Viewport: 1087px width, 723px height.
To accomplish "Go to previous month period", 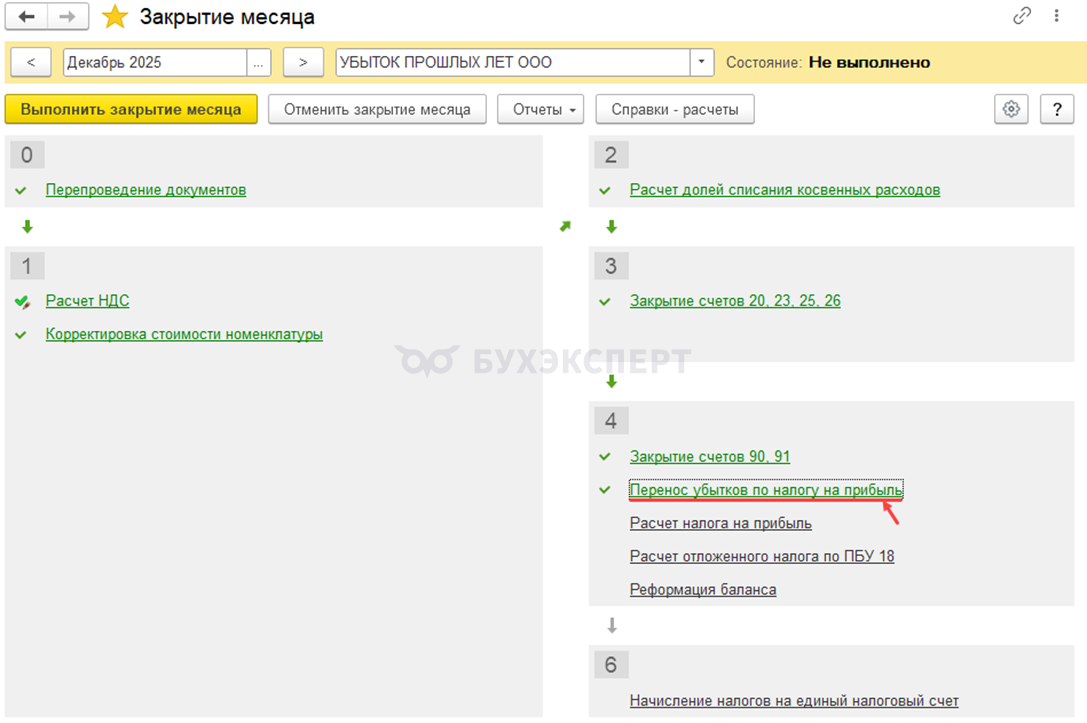I will [x=31, y=62].
